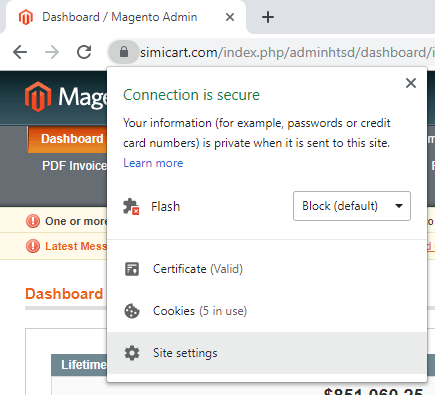
Task: Close the Dashboard / Magento Admin tab
Action: (230, 17)
